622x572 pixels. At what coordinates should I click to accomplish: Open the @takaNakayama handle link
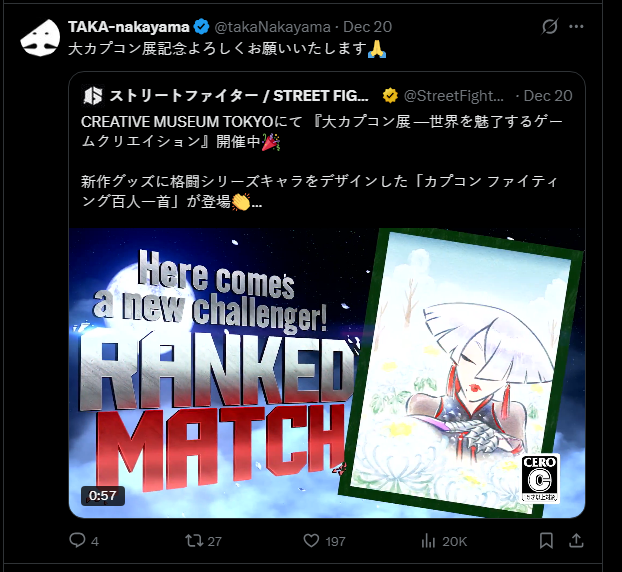click(273, 27)
